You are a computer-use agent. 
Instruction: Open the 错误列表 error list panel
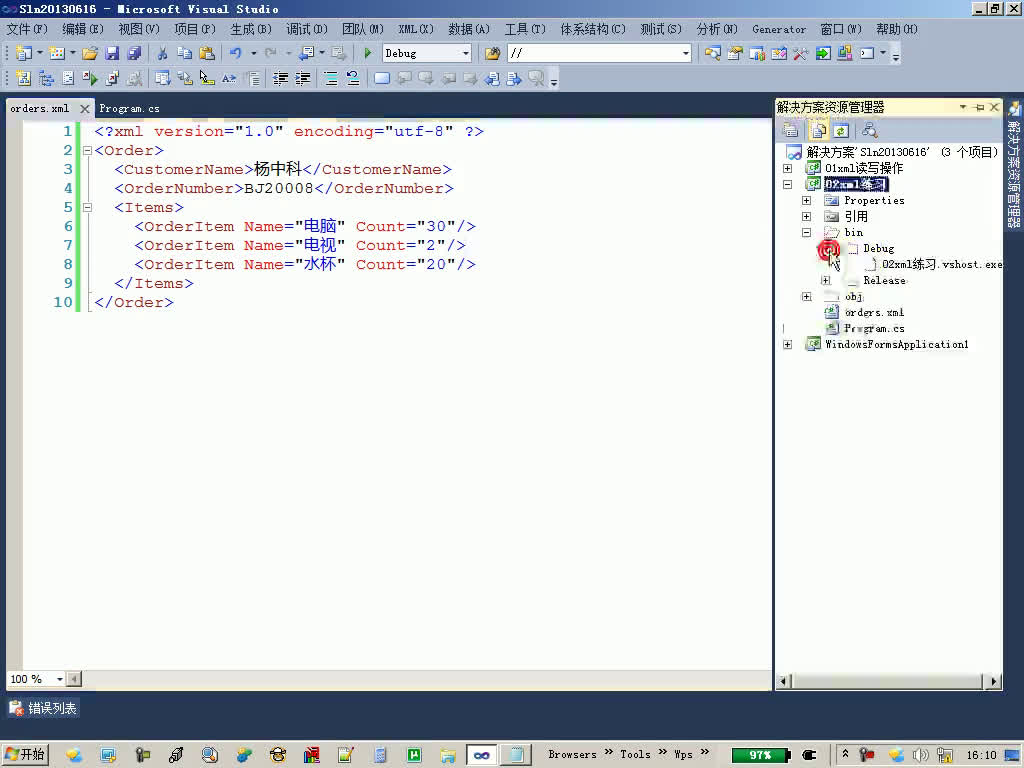point(44,708)
